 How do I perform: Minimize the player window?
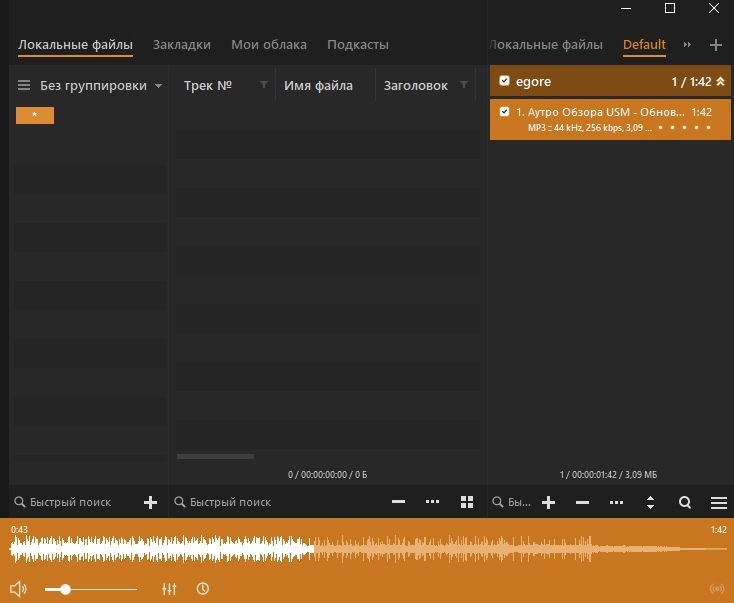coord(626,8)
